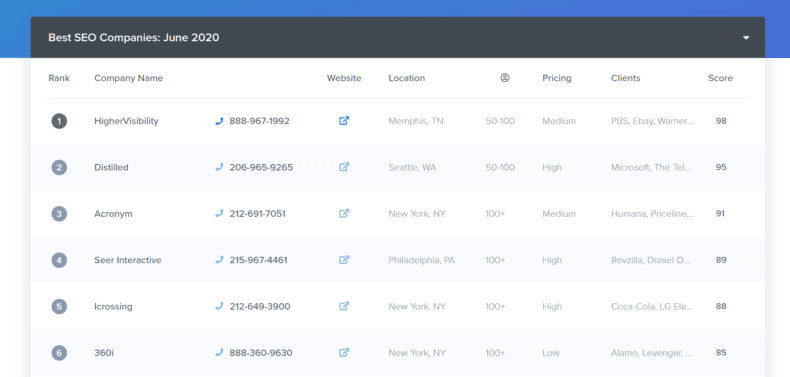790x377 pixels.
Task: Select clients text Coca-Cola, LG Ele
Action: (652, 306)
